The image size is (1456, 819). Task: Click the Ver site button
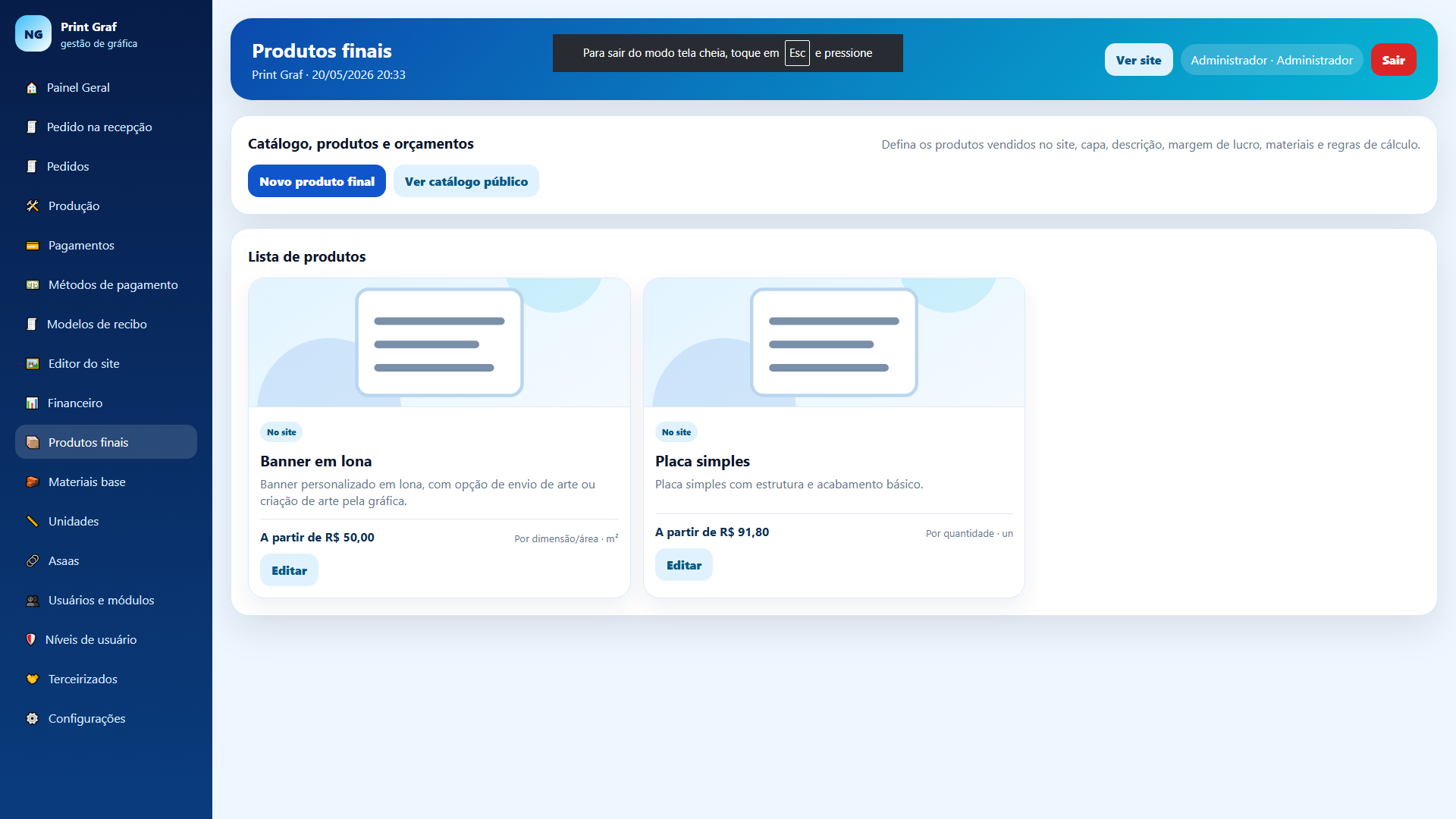[x=1138, y=60]
